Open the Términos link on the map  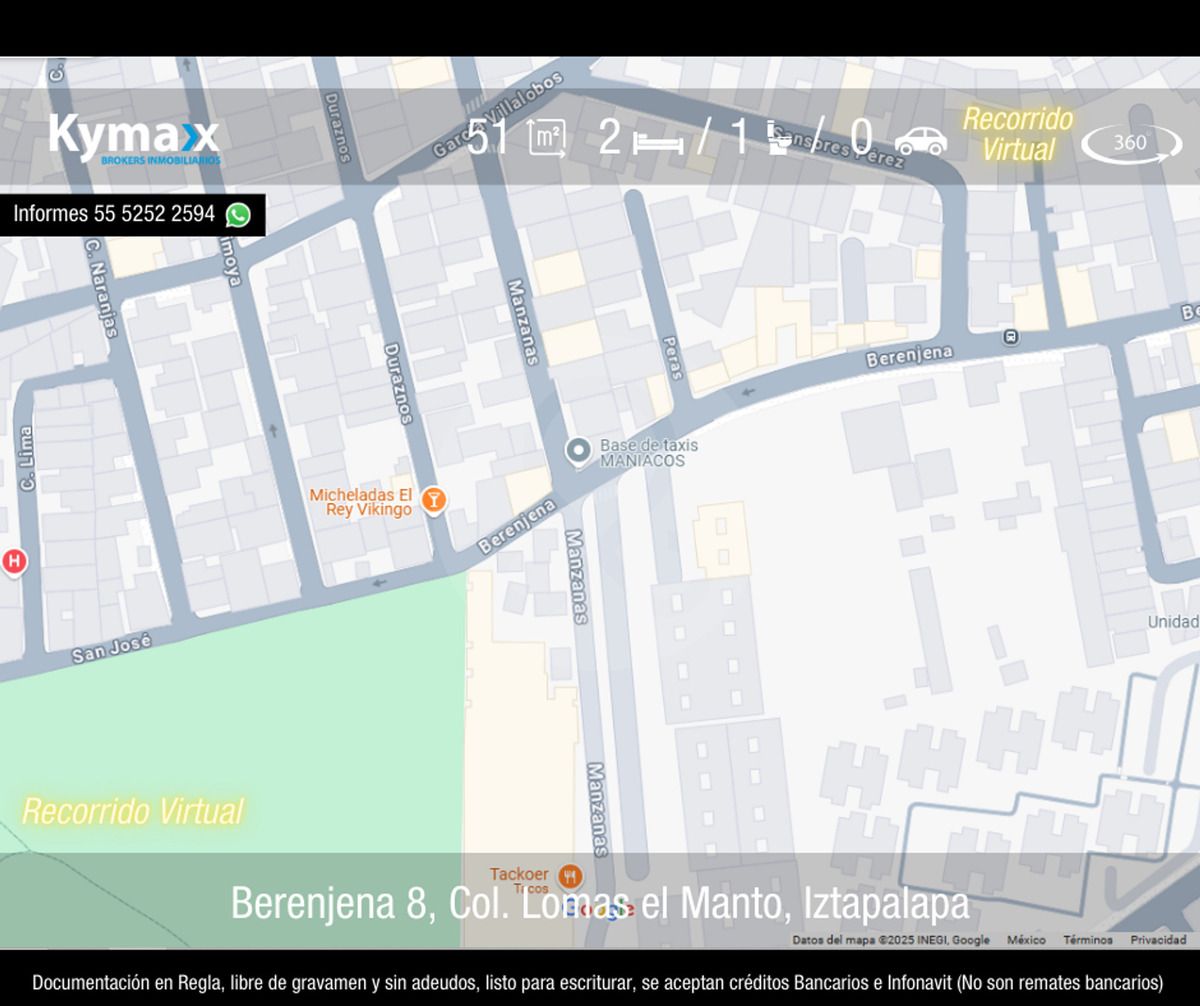[1088, 940]
